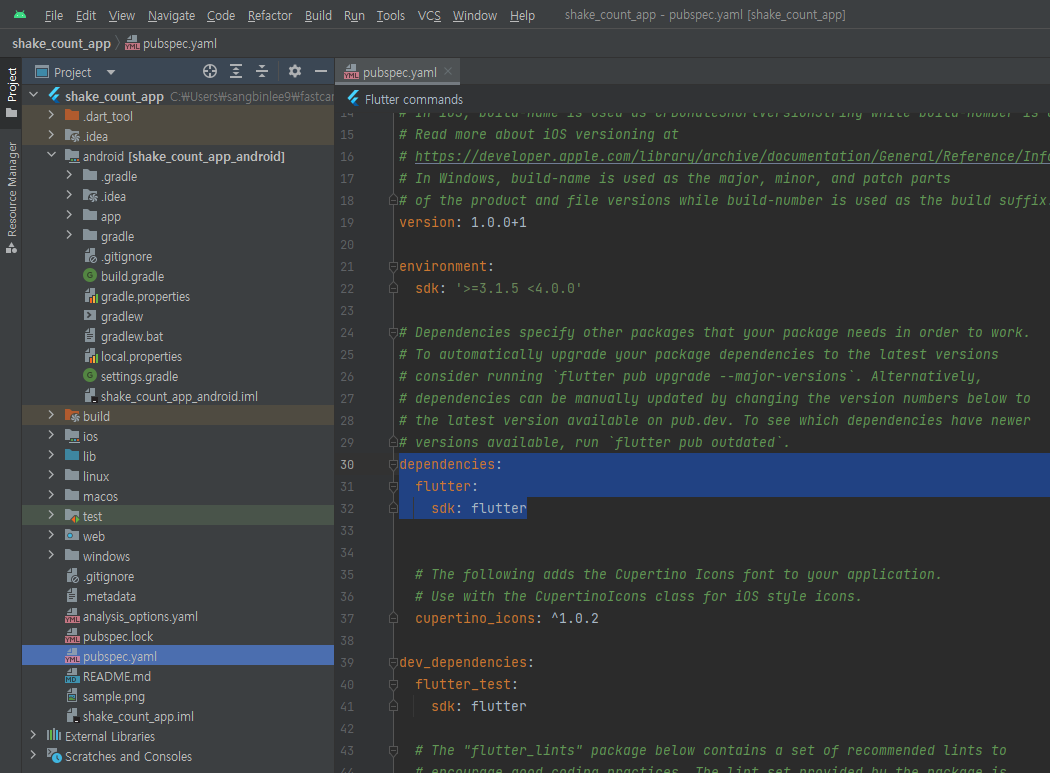Click the Project vertical side tab

[x=12, y=86]
